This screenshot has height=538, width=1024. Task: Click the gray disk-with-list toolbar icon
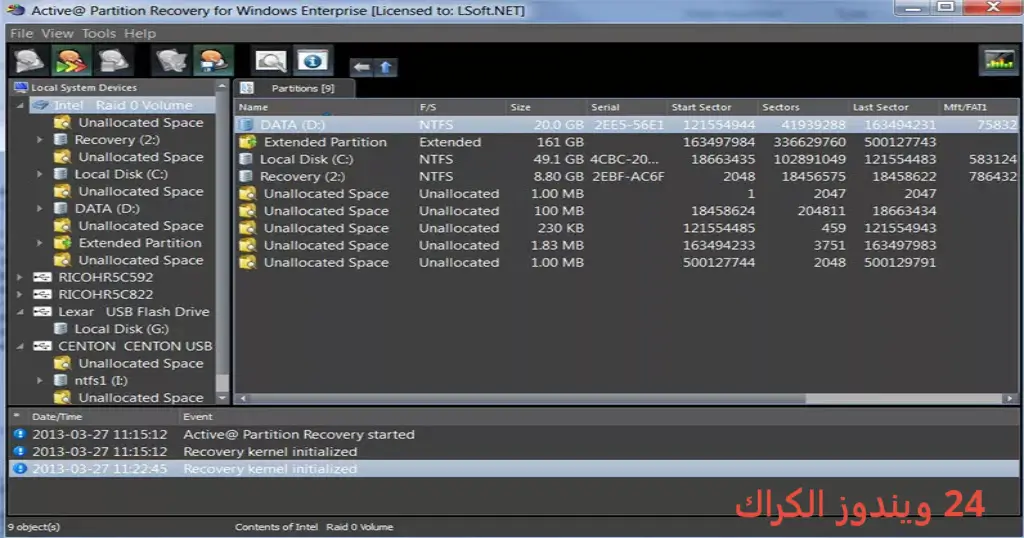tap(113, 61)
